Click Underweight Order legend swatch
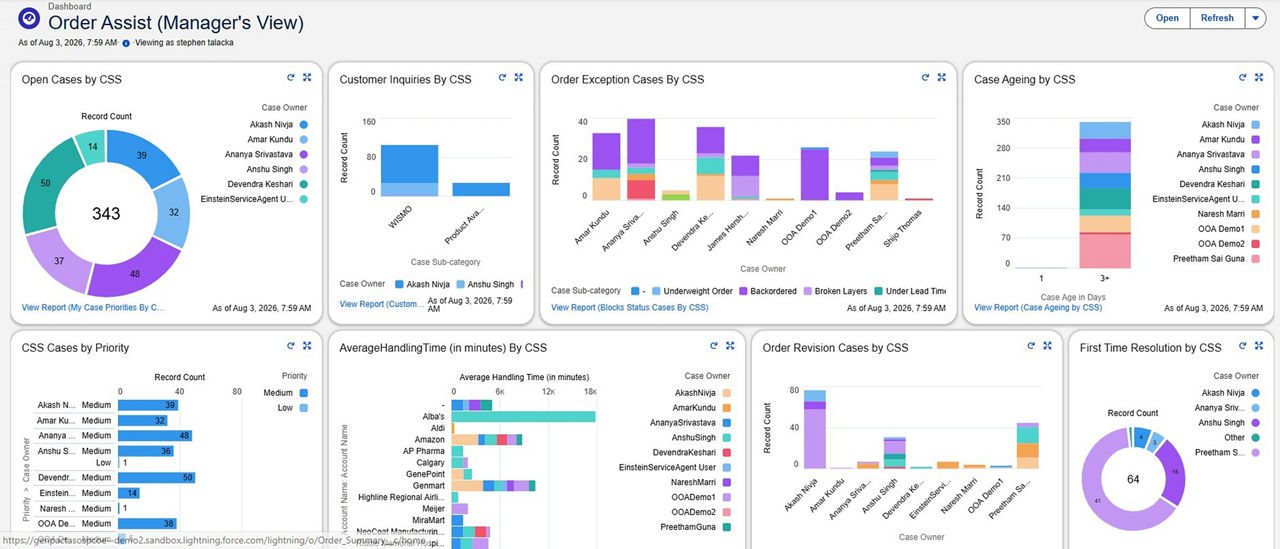The image size is (1280, 549). 656,291
